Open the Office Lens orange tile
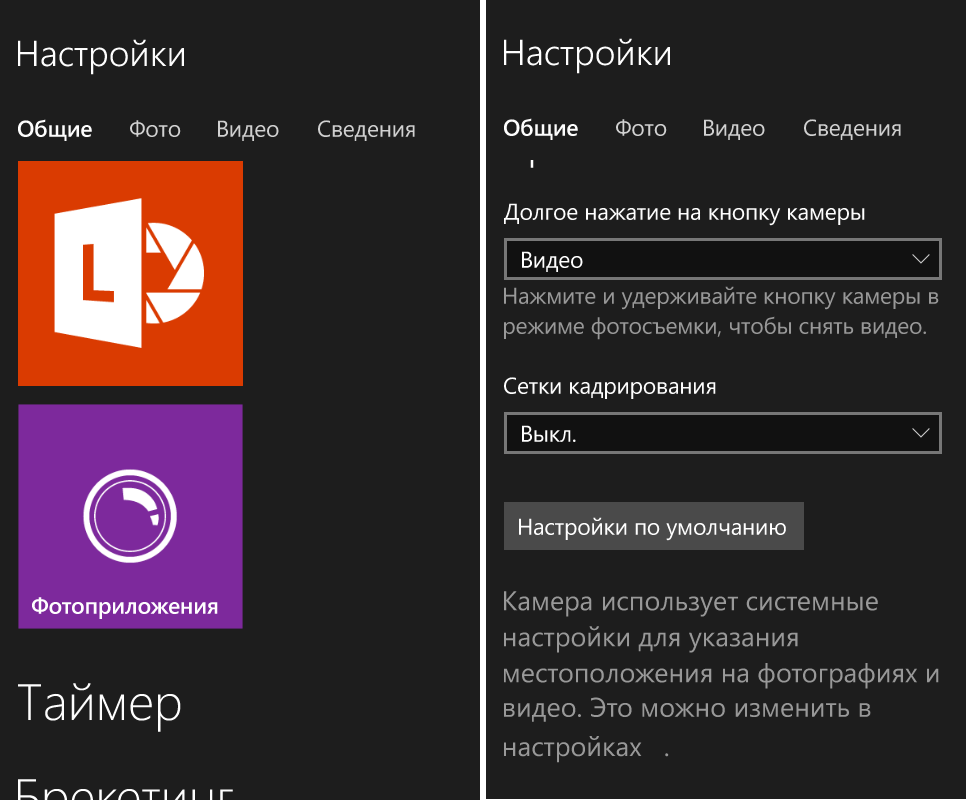 130,273
